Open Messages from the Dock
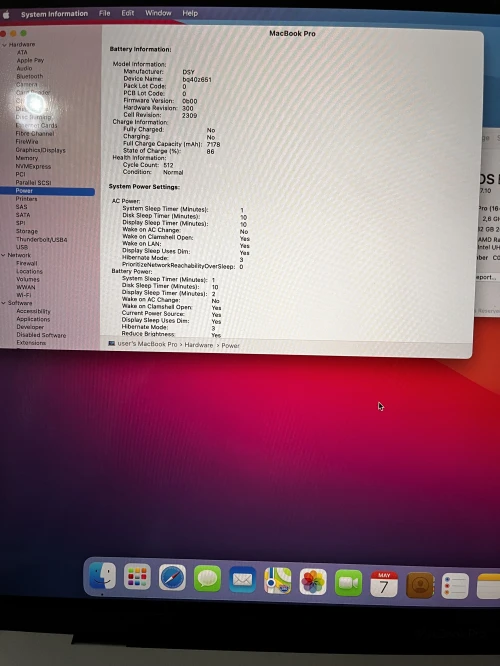This screenshot has width=500, height=666. pyautogui.click(x=207, y=579)
